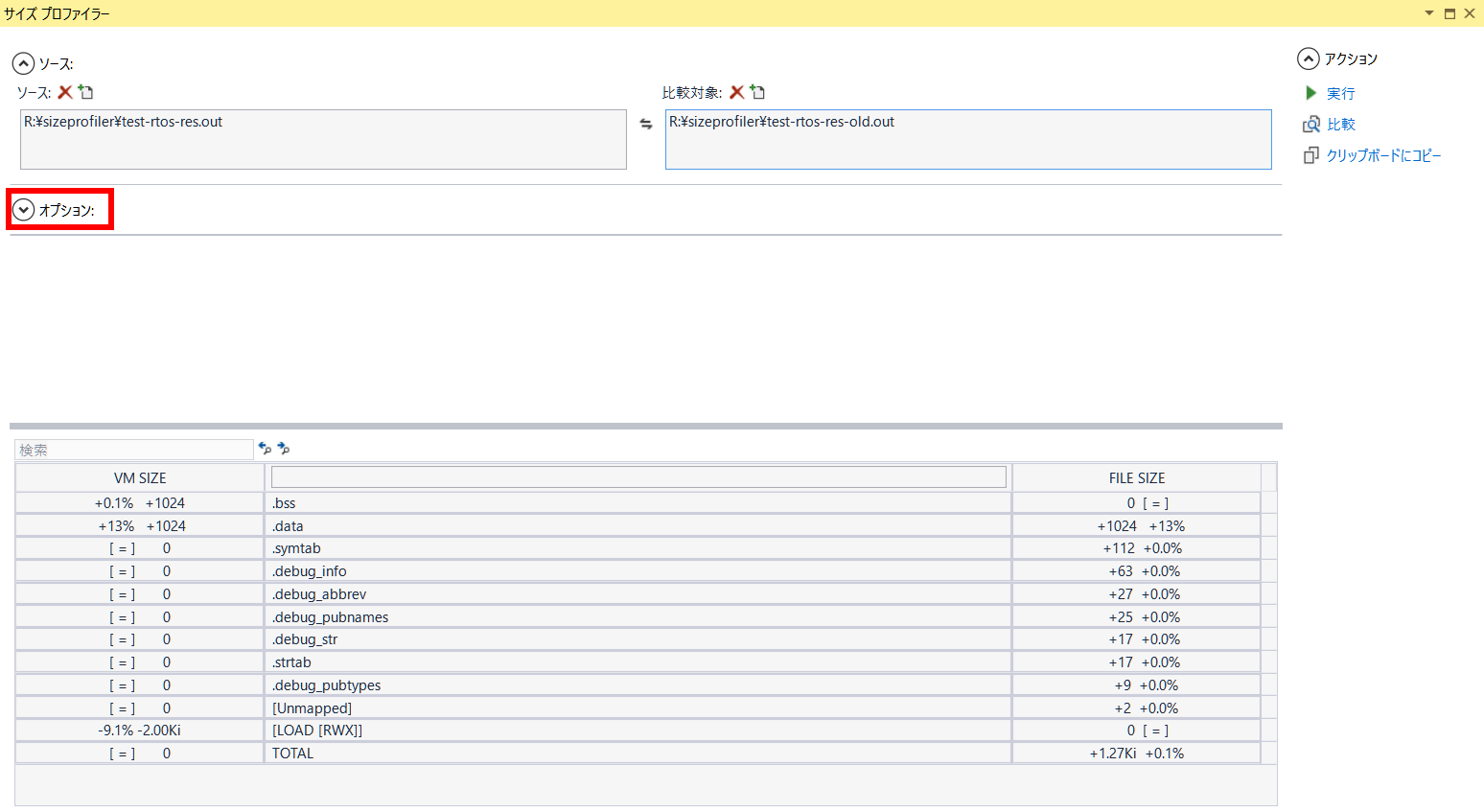Screen dimensions: 1484x812
Task: Swap source and comparison target files
Action: 646,124
